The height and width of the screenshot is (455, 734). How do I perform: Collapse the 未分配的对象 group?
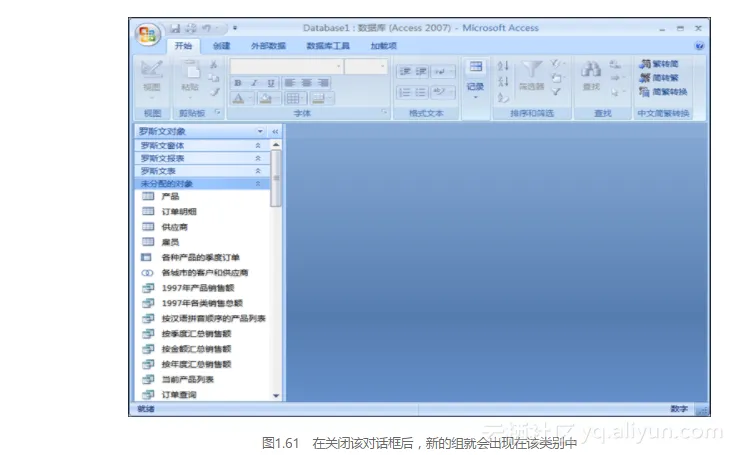point(202,183)
